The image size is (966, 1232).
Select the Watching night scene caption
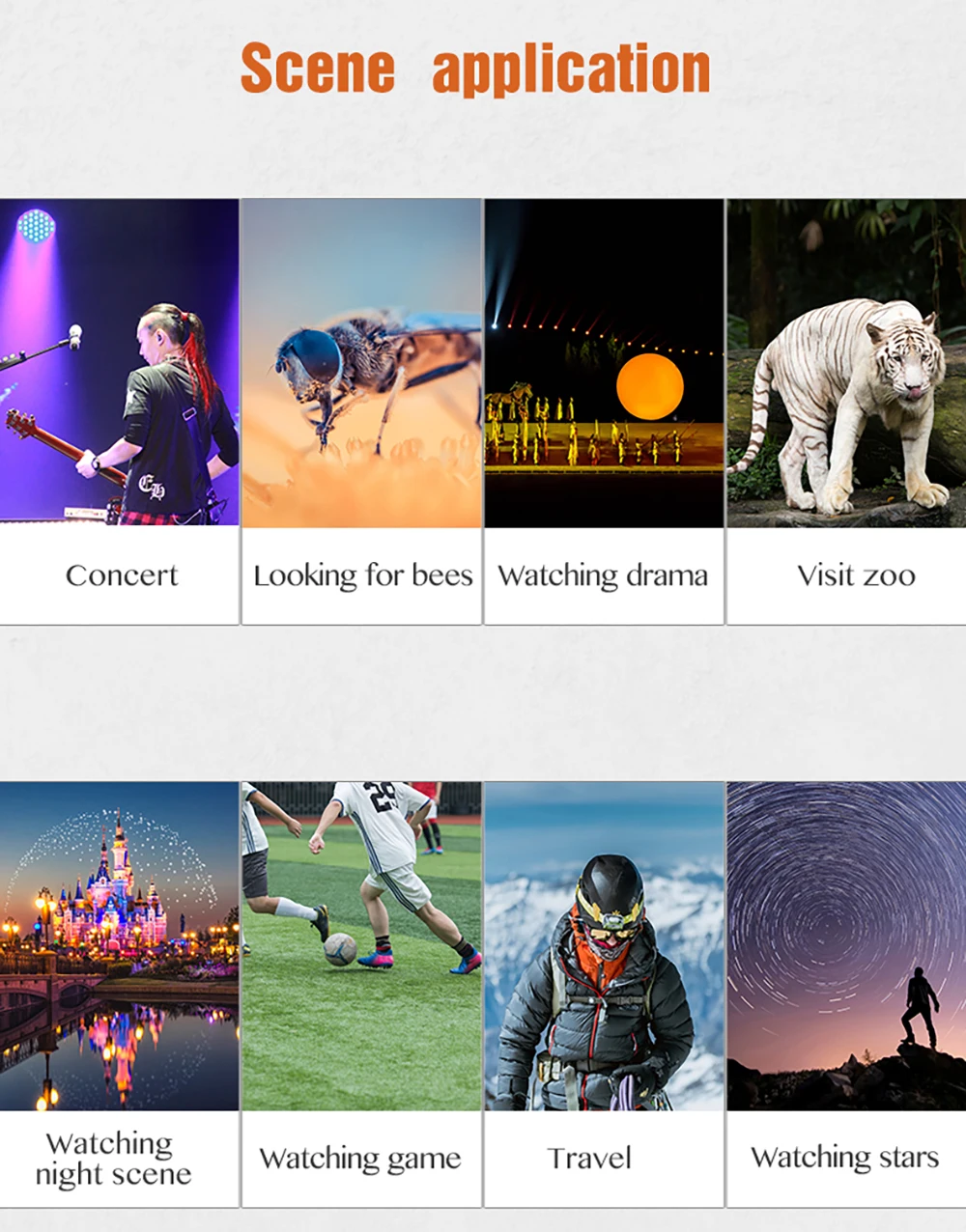113,1159
